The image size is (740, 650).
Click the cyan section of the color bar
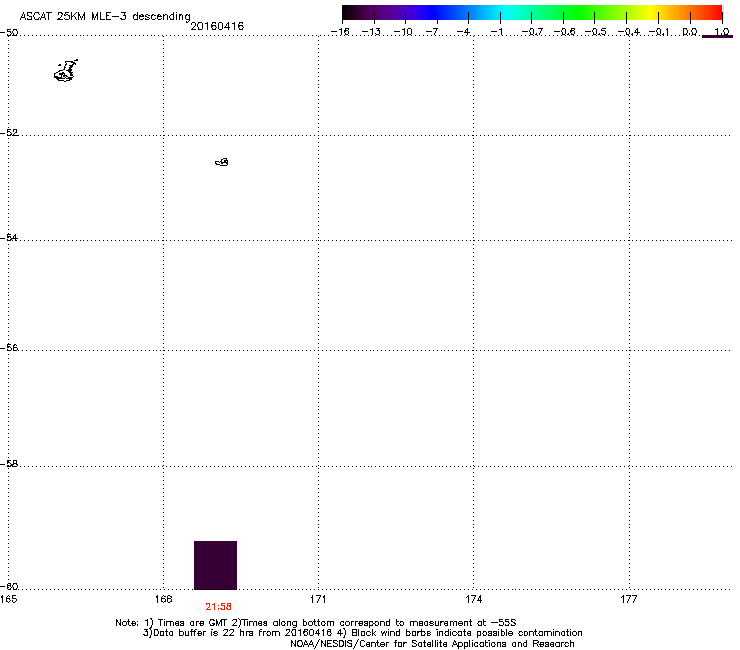point(507,13)
